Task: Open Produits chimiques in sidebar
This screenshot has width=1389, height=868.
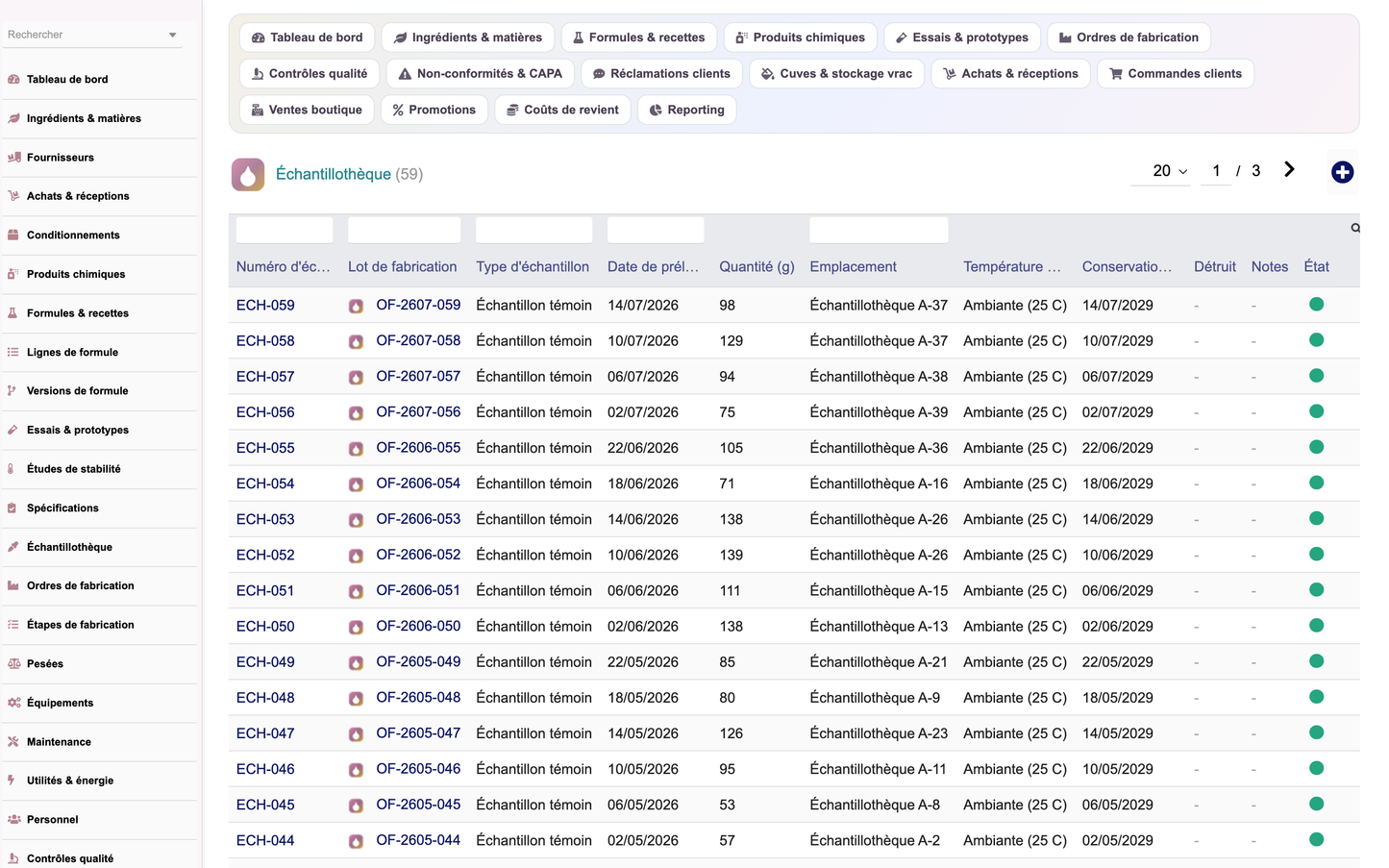Action: pos(76,274)
